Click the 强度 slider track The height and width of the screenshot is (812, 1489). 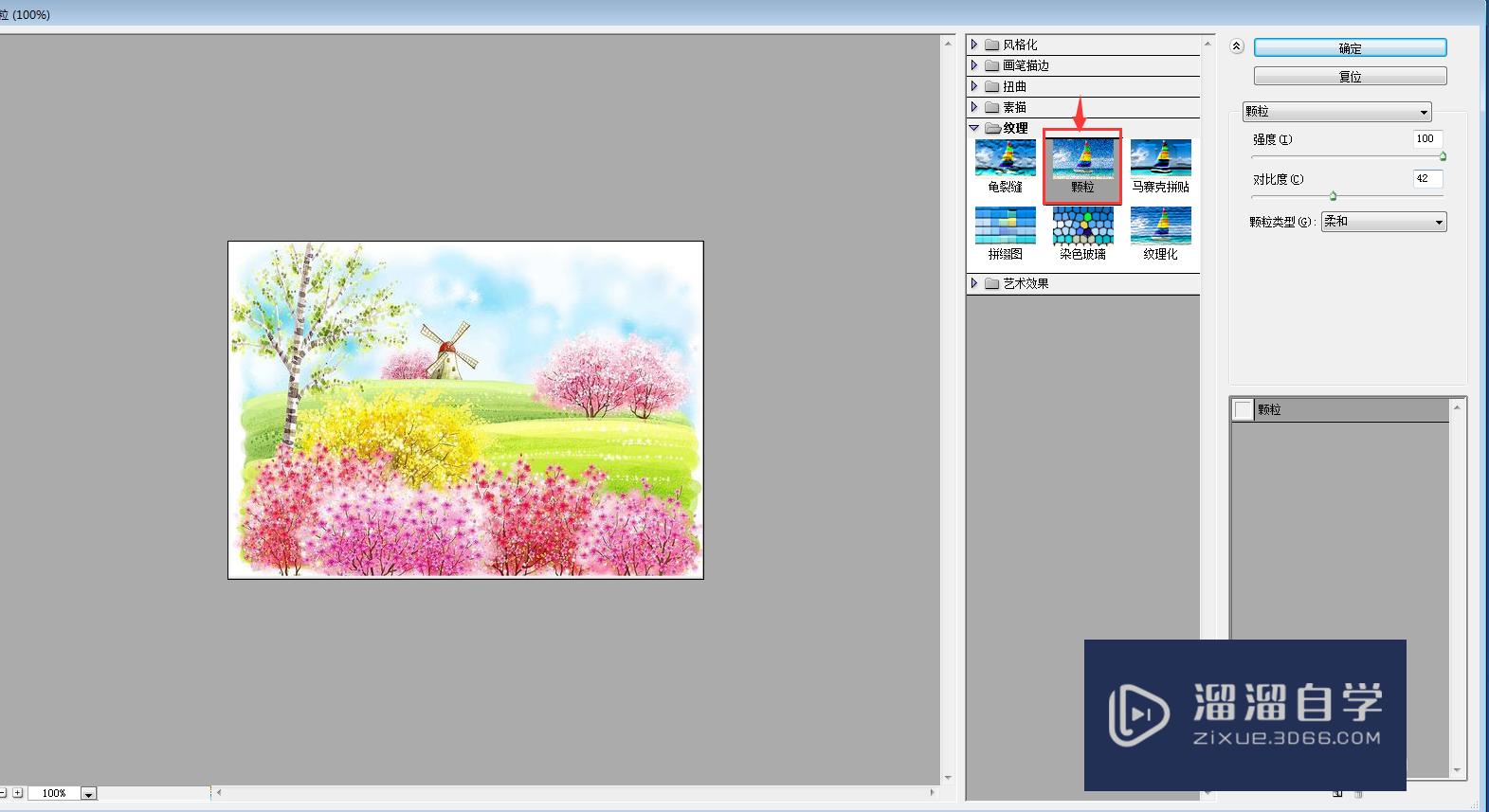point(1347,156)
